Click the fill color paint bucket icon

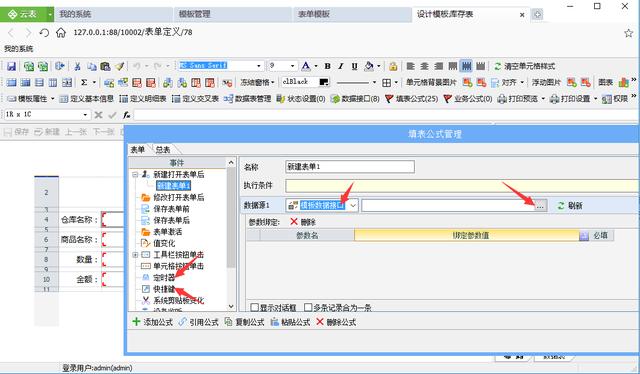[x=369, y=66]
